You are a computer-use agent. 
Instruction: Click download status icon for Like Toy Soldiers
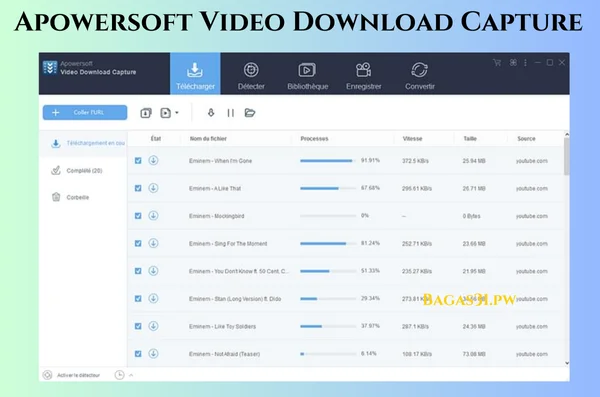[x=153, y=326]
